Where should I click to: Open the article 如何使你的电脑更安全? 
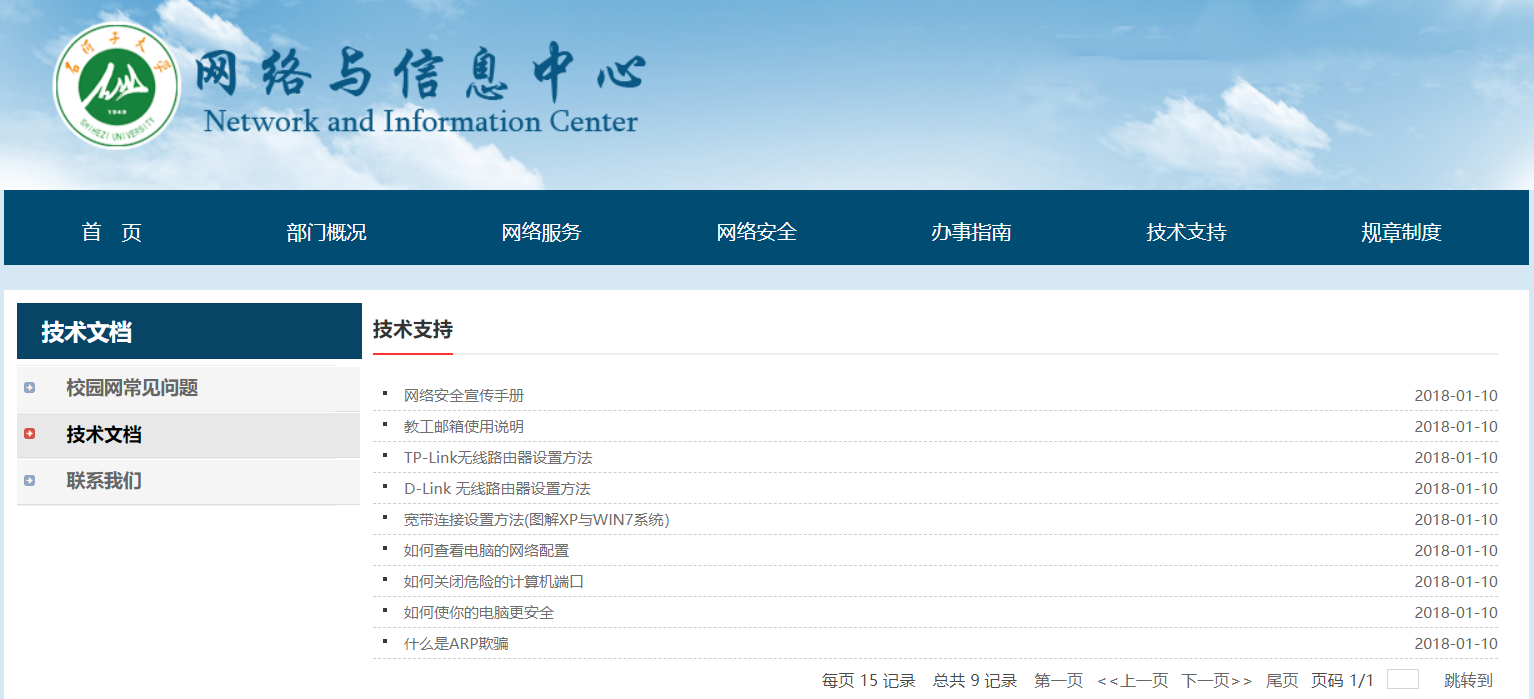479,612
